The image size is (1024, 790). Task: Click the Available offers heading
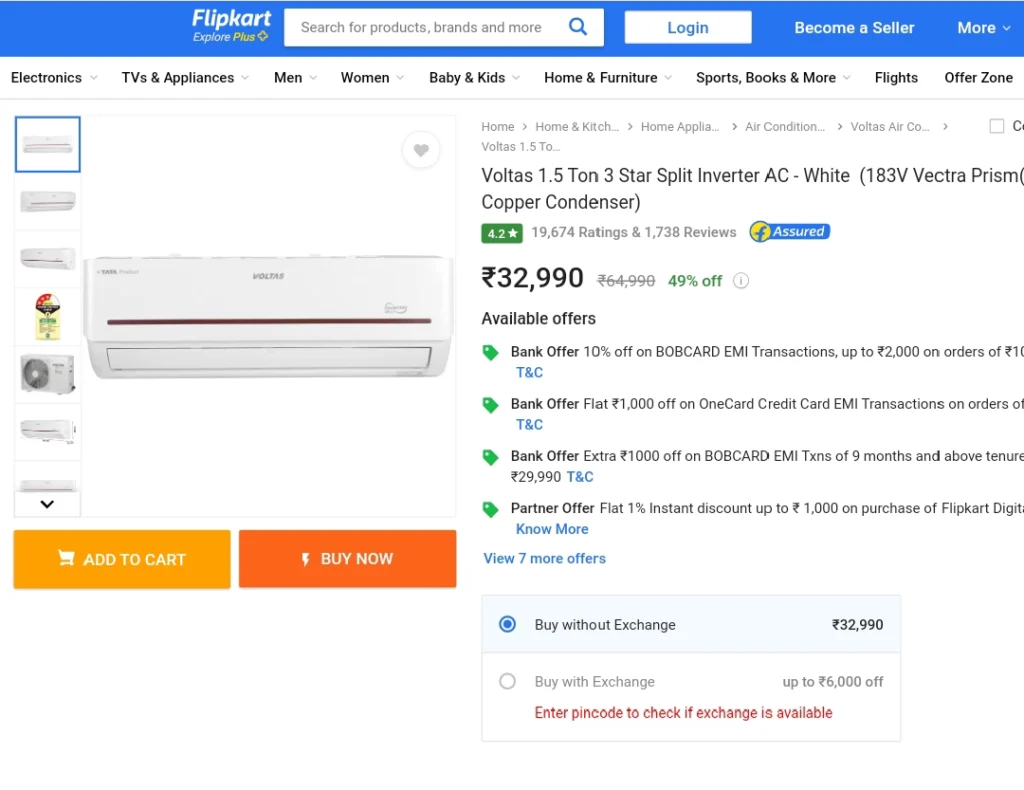click(x=539, y=319)
